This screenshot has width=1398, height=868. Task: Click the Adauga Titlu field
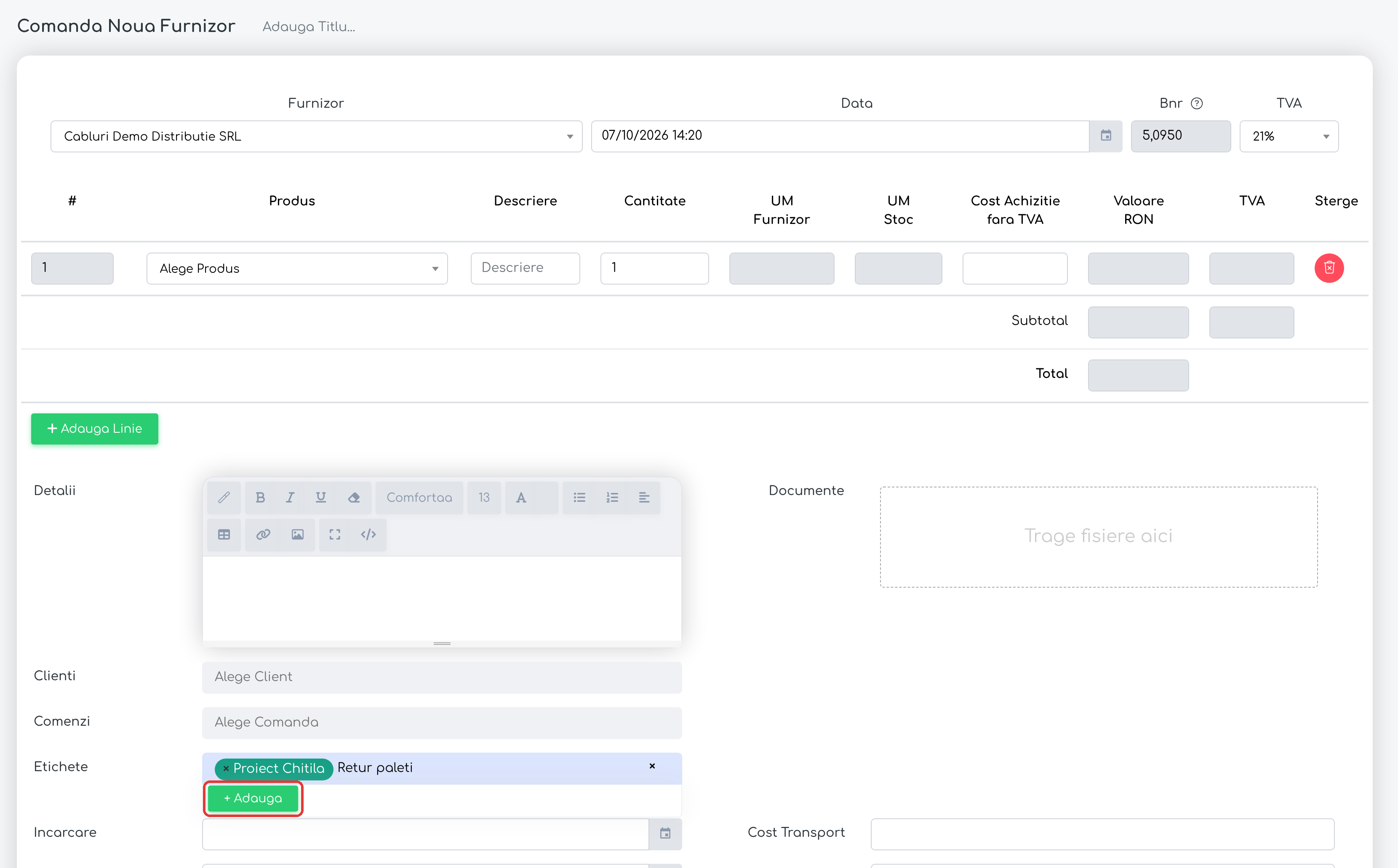click(x=309, y=27)
